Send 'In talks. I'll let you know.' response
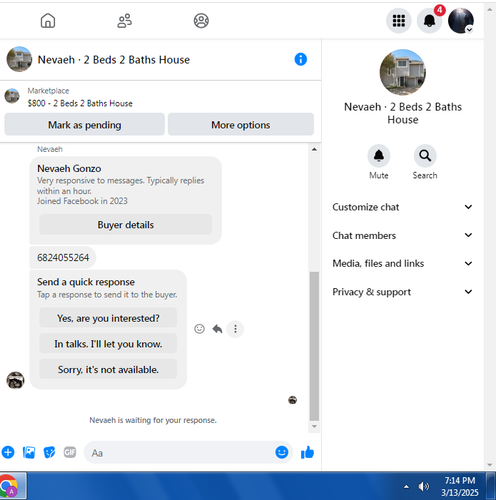This screenshot has width=496, height=500. [x=108, y=344]
